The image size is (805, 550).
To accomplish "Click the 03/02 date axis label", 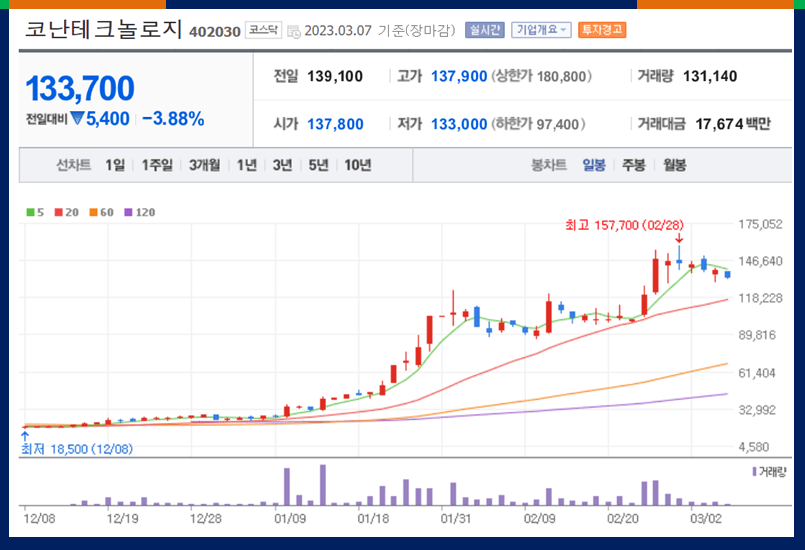I will coord(706,518).
